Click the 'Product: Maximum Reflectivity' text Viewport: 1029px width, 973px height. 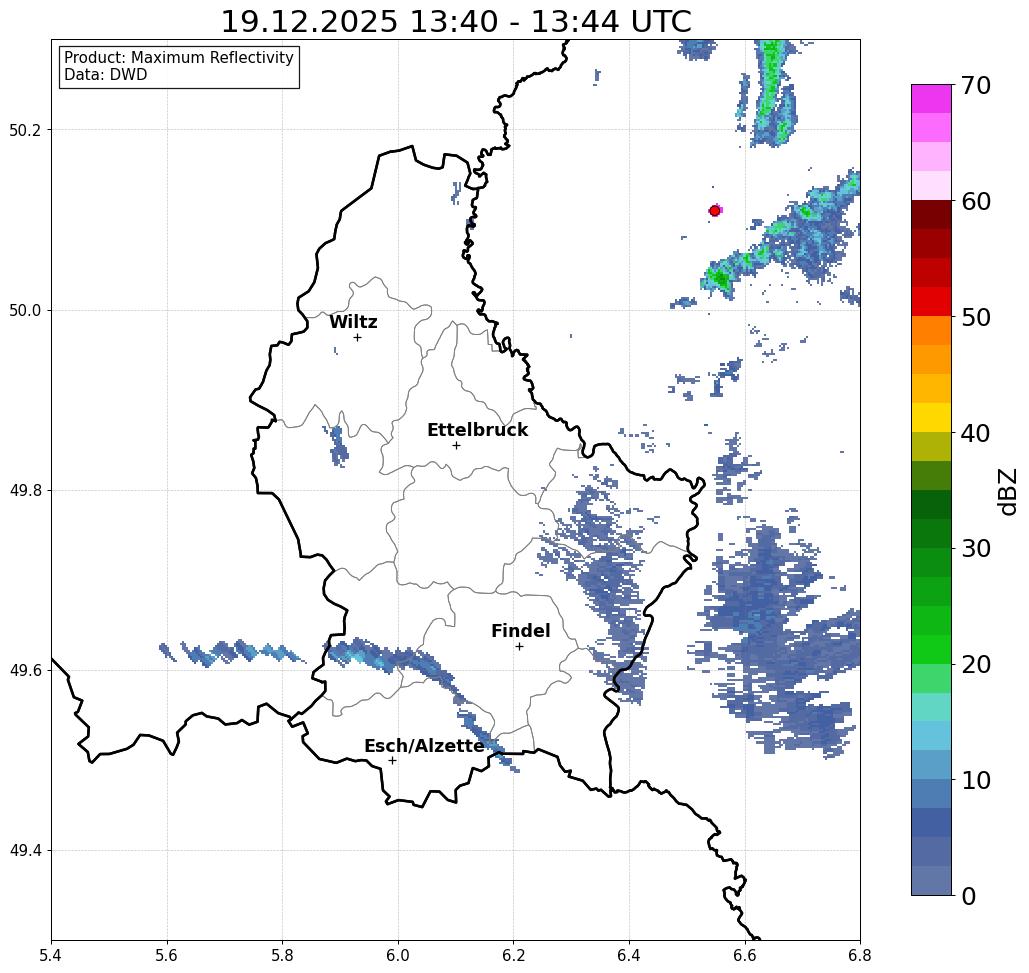point(178,58)
